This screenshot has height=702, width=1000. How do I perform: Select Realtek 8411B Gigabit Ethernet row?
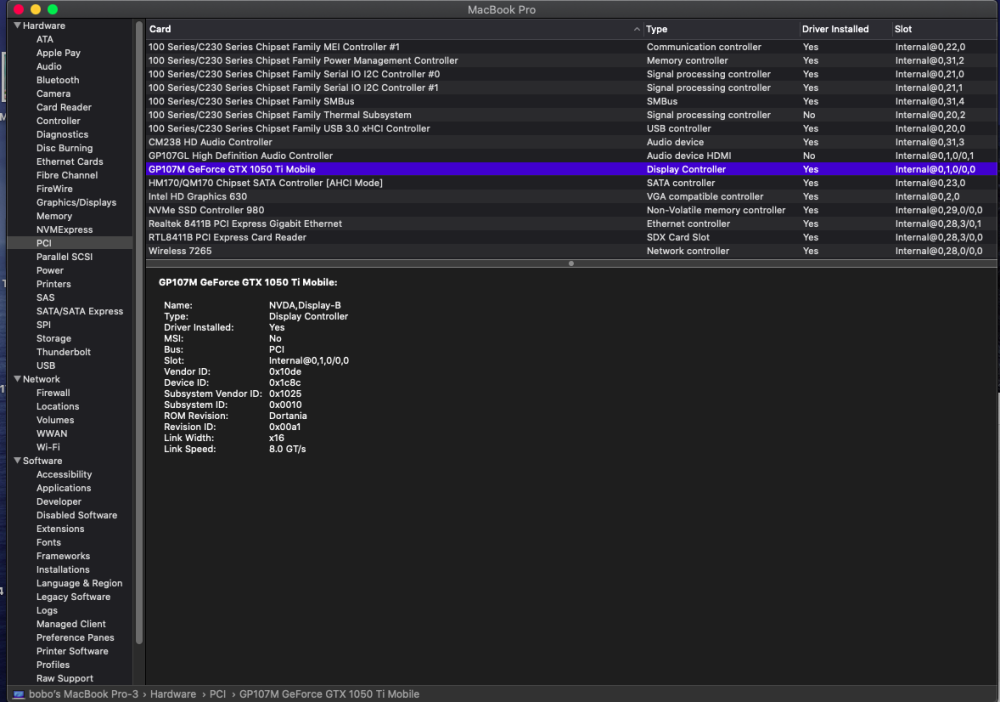(571, 224)
